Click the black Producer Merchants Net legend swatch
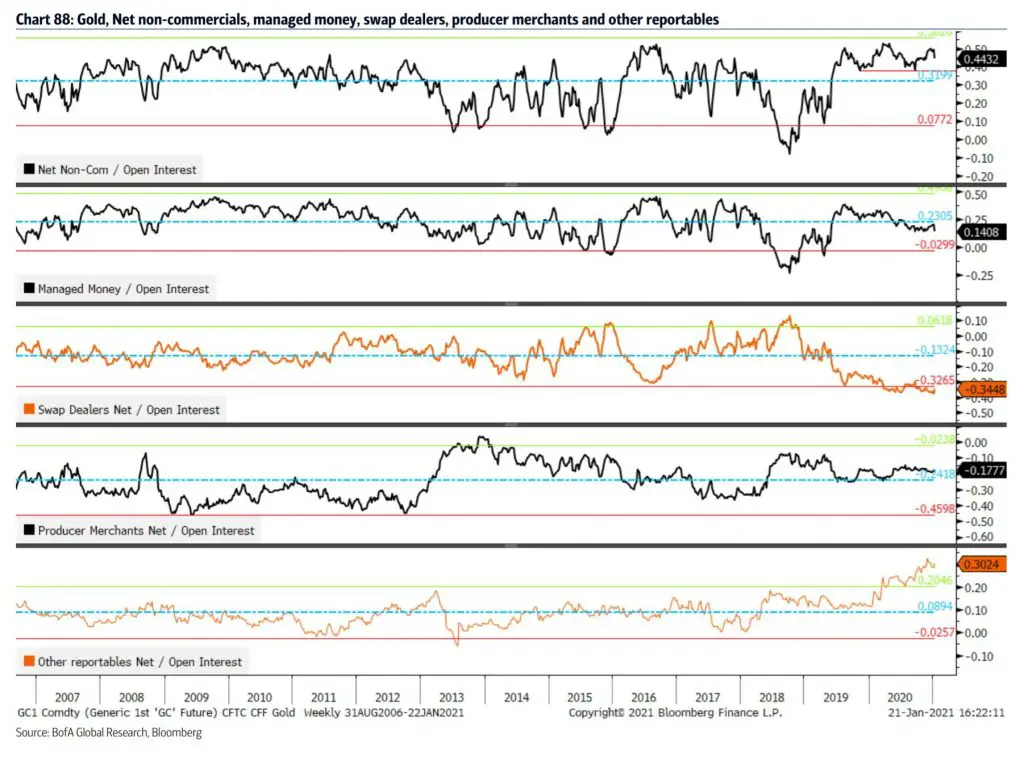 tap(29, 530)
